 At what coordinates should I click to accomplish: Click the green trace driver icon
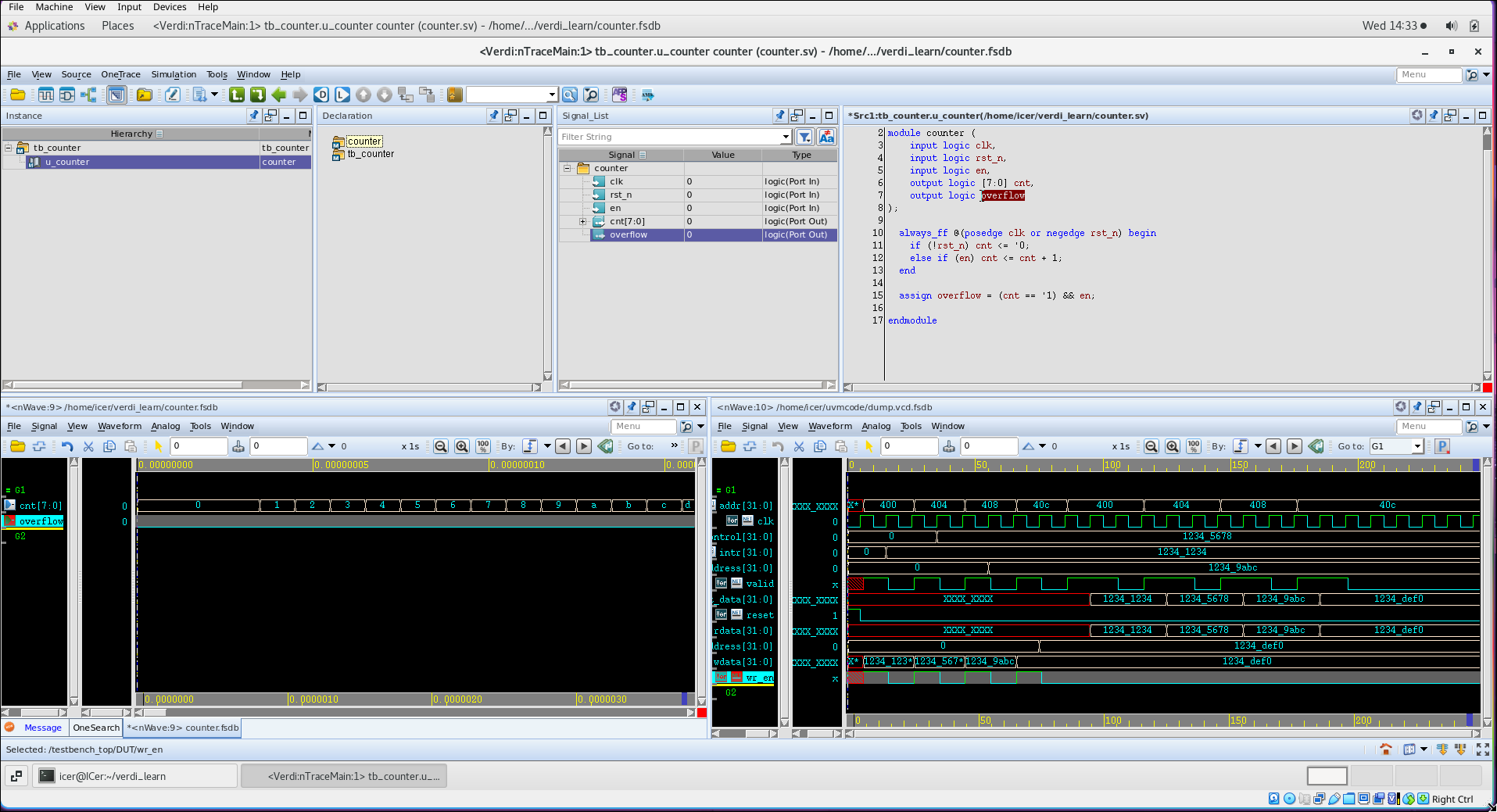(237, 95)
